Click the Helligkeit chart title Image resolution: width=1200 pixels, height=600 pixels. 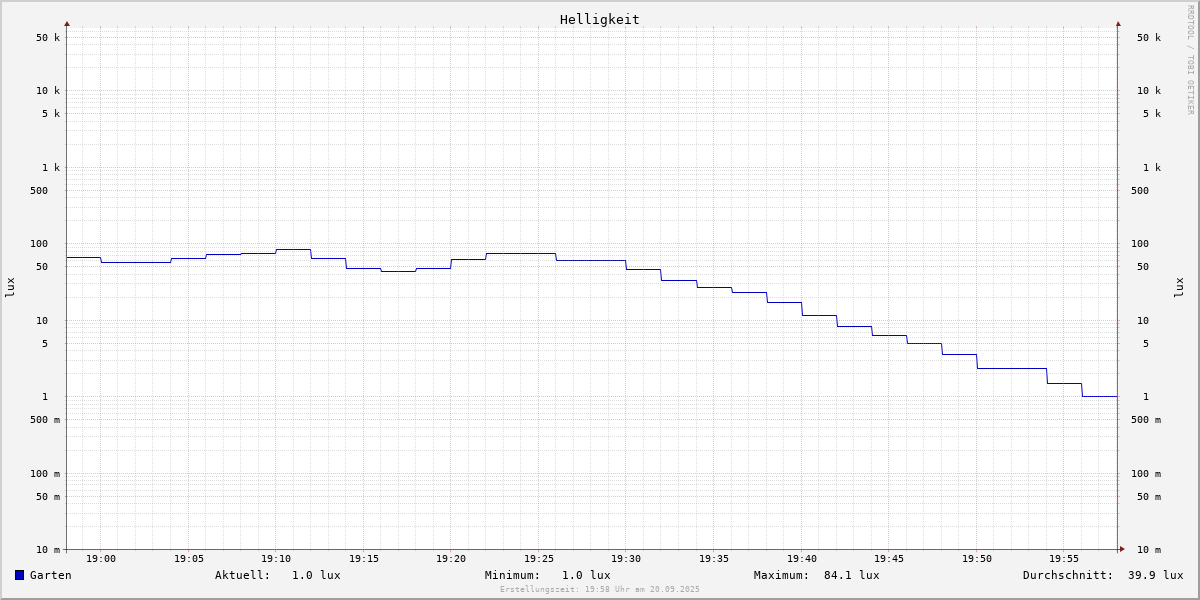(599, 19)
